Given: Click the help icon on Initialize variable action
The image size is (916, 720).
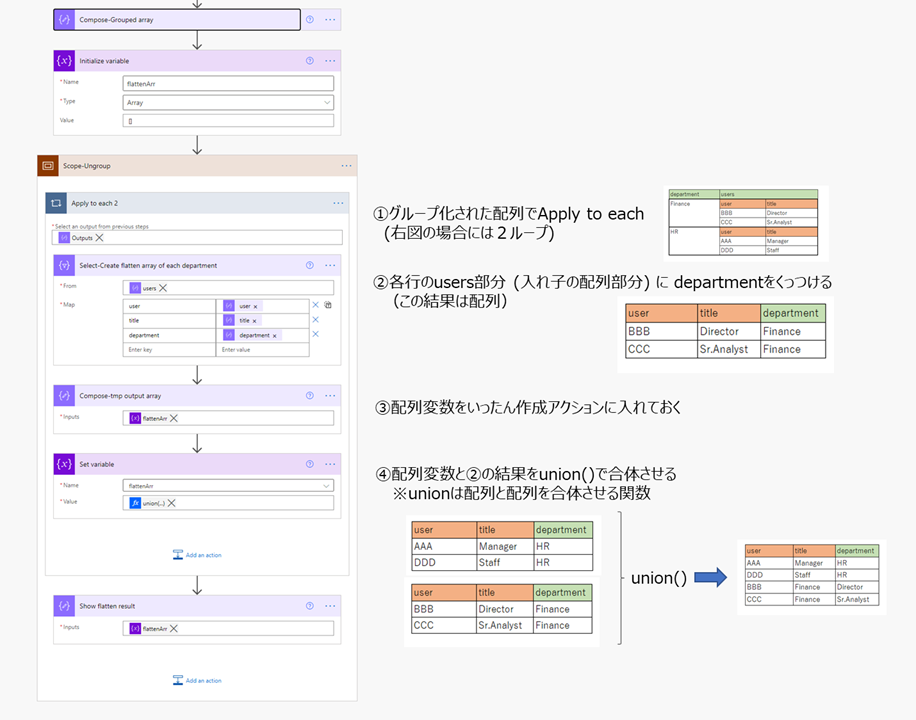Looking at the screenshot, I should tap(309, 60).
